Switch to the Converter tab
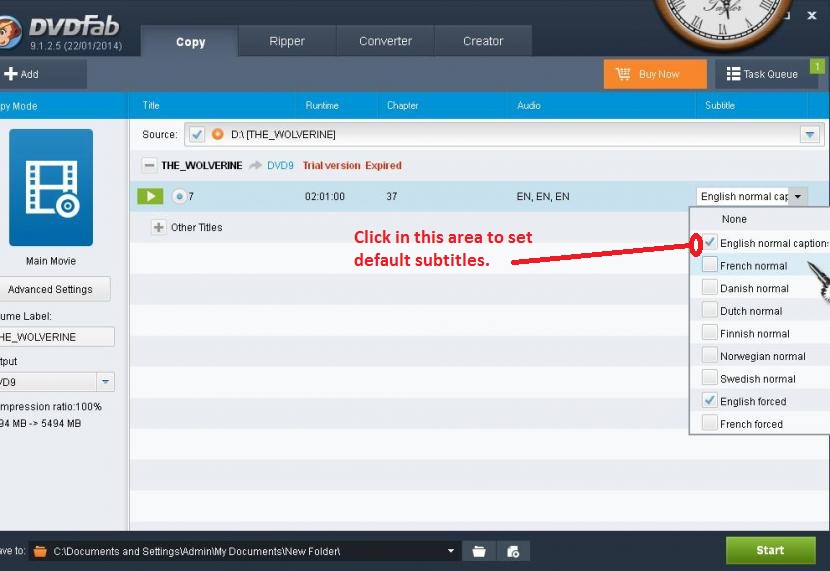Viewport: 830px width, 571px height. pyautogui.click(x=385, y=41)
